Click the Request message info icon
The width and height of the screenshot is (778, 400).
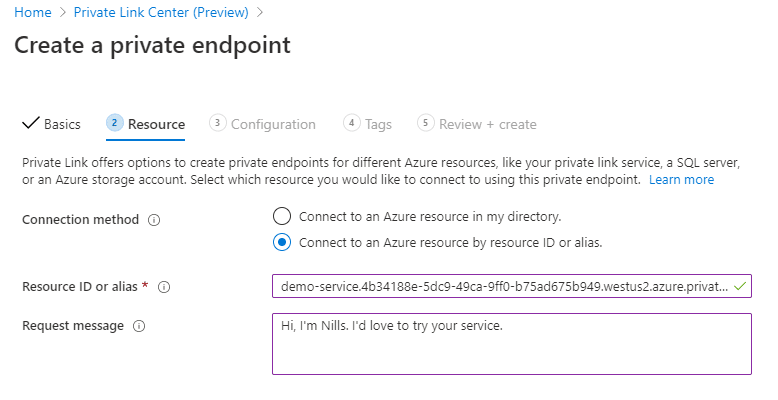click(x=139, y=326)
